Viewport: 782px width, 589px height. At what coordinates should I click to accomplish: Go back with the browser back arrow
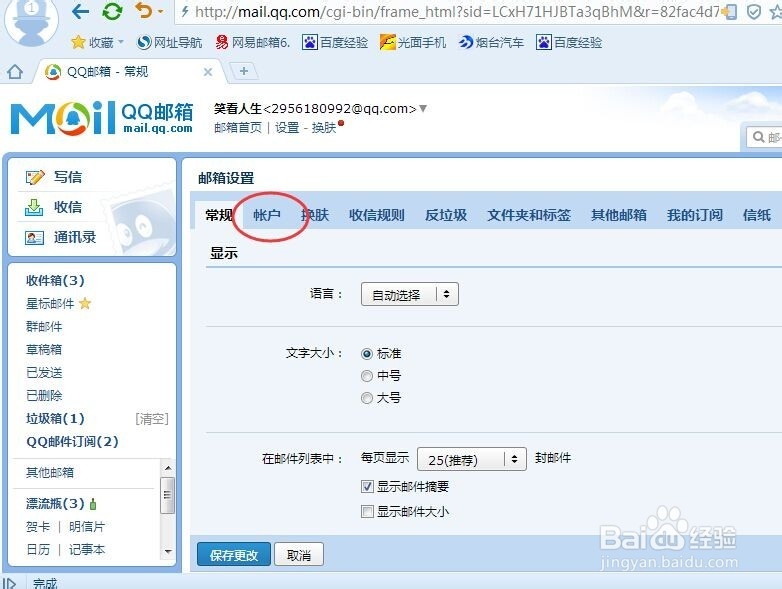80,11
